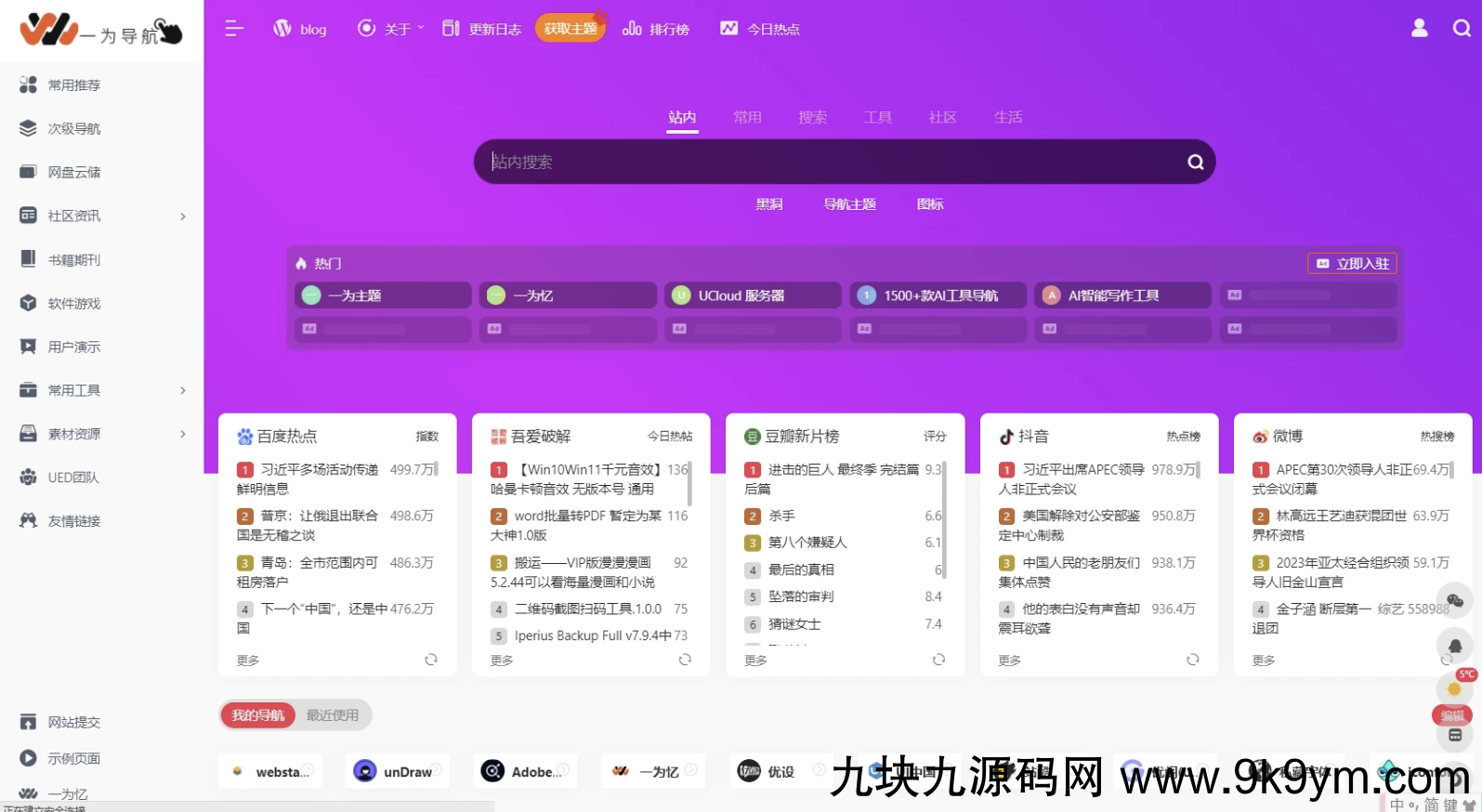Open 更新日志 in the top nav

coord(481,29)
